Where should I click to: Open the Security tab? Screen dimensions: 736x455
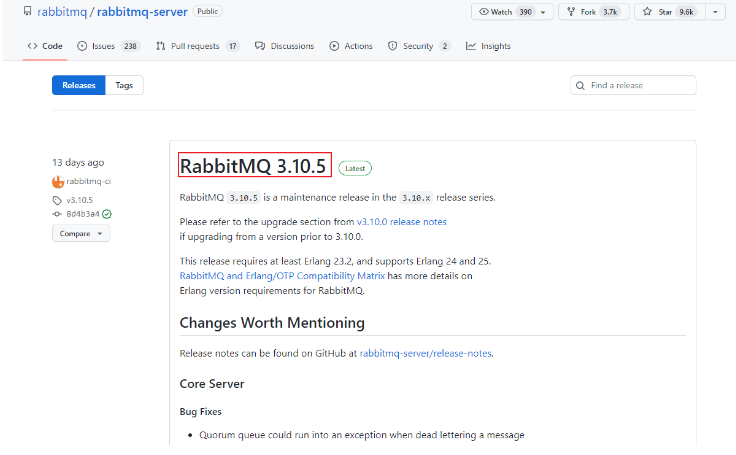coord(419,46)
